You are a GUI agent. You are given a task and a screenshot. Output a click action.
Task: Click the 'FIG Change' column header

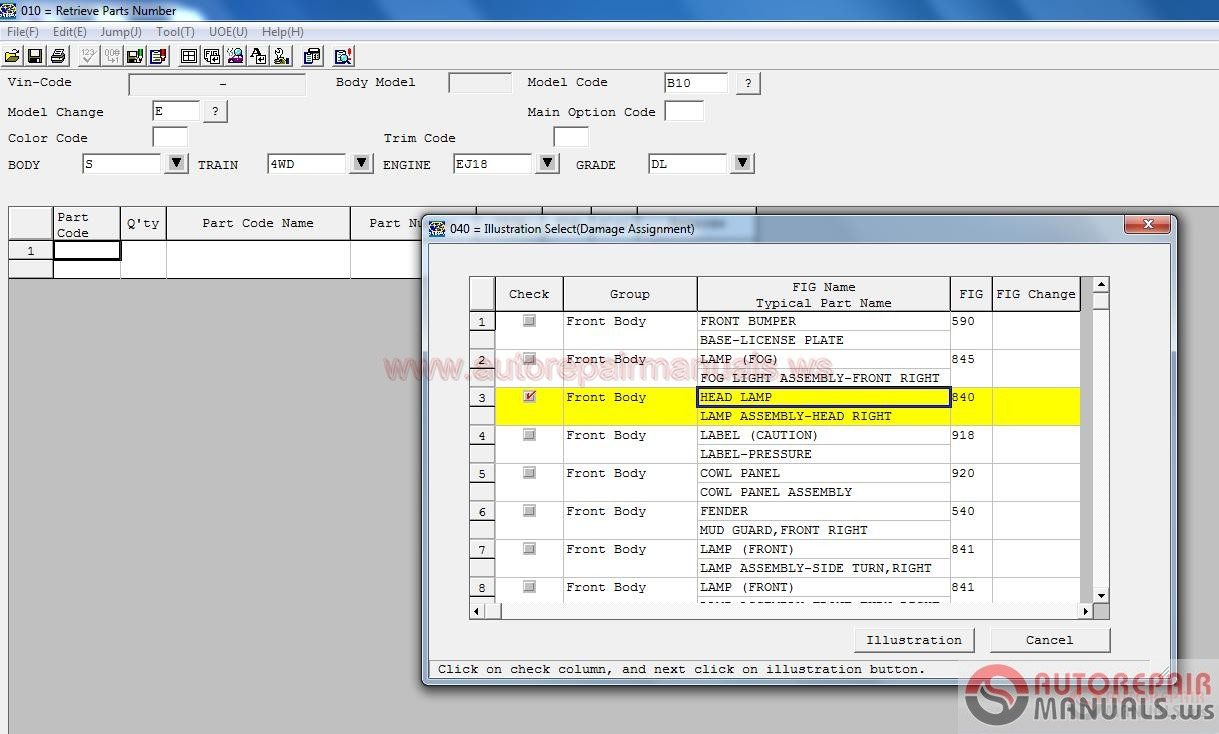[1036, 294]
